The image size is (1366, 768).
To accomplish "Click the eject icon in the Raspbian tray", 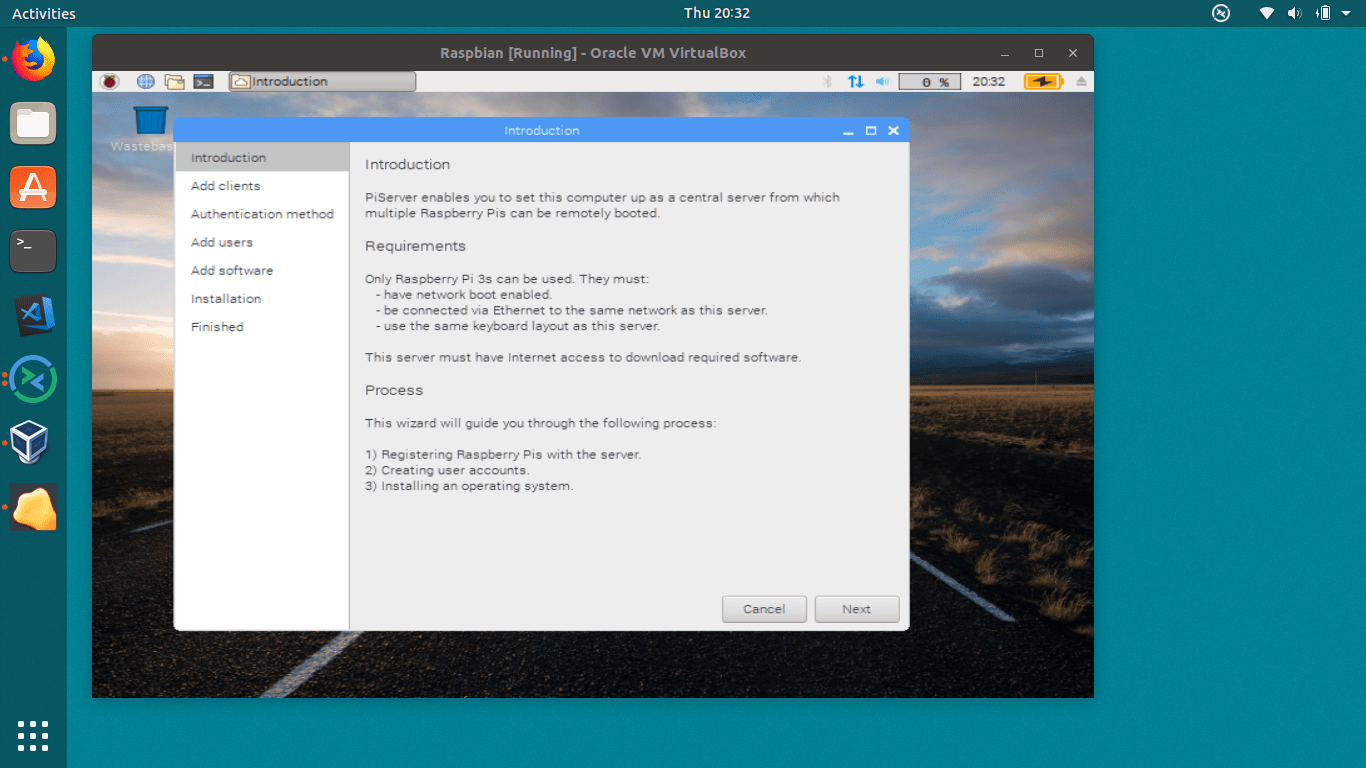I will [1080, 81].
